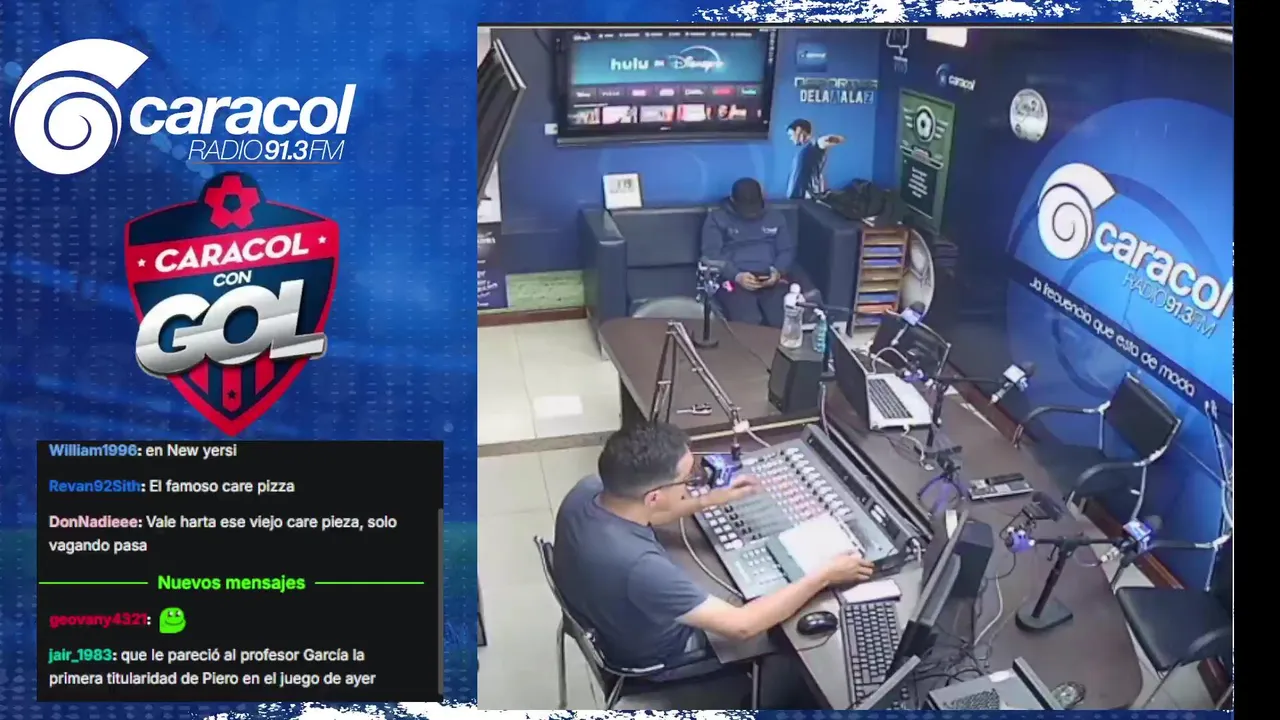Click the Caracol con Gol shield badge

point(232,302)
